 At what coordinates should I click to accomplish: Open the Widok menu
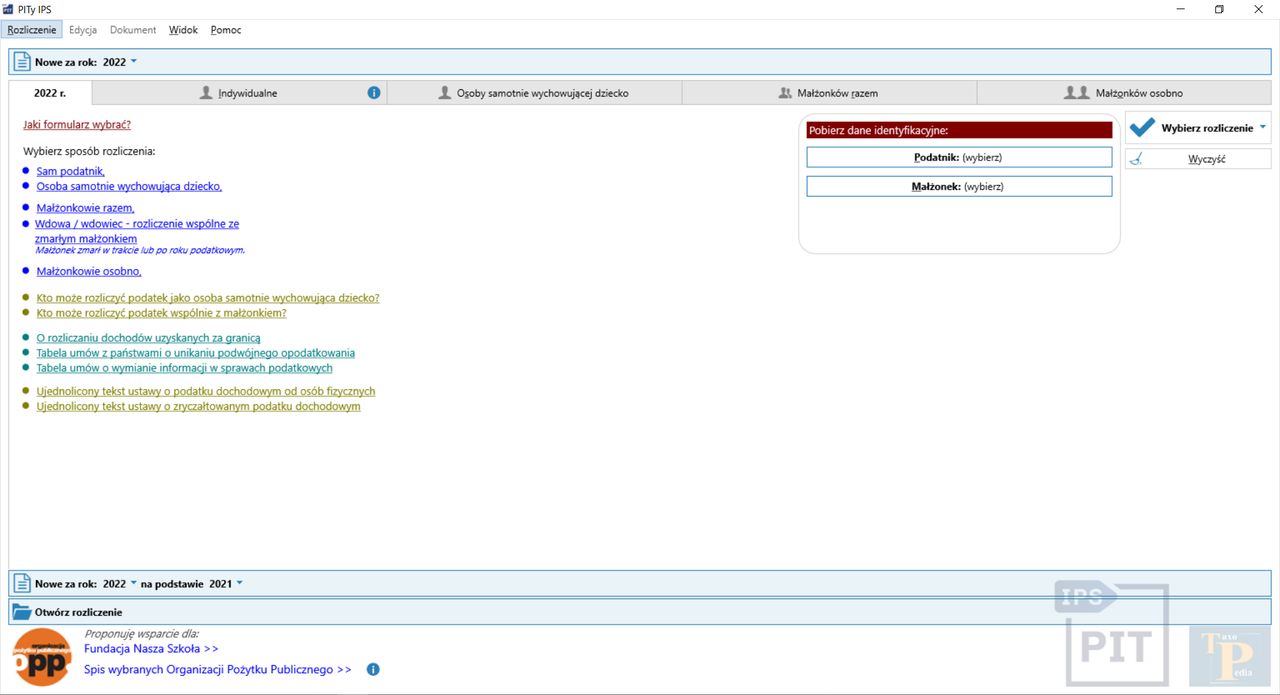pyautogui.click(x=183, y=30)
